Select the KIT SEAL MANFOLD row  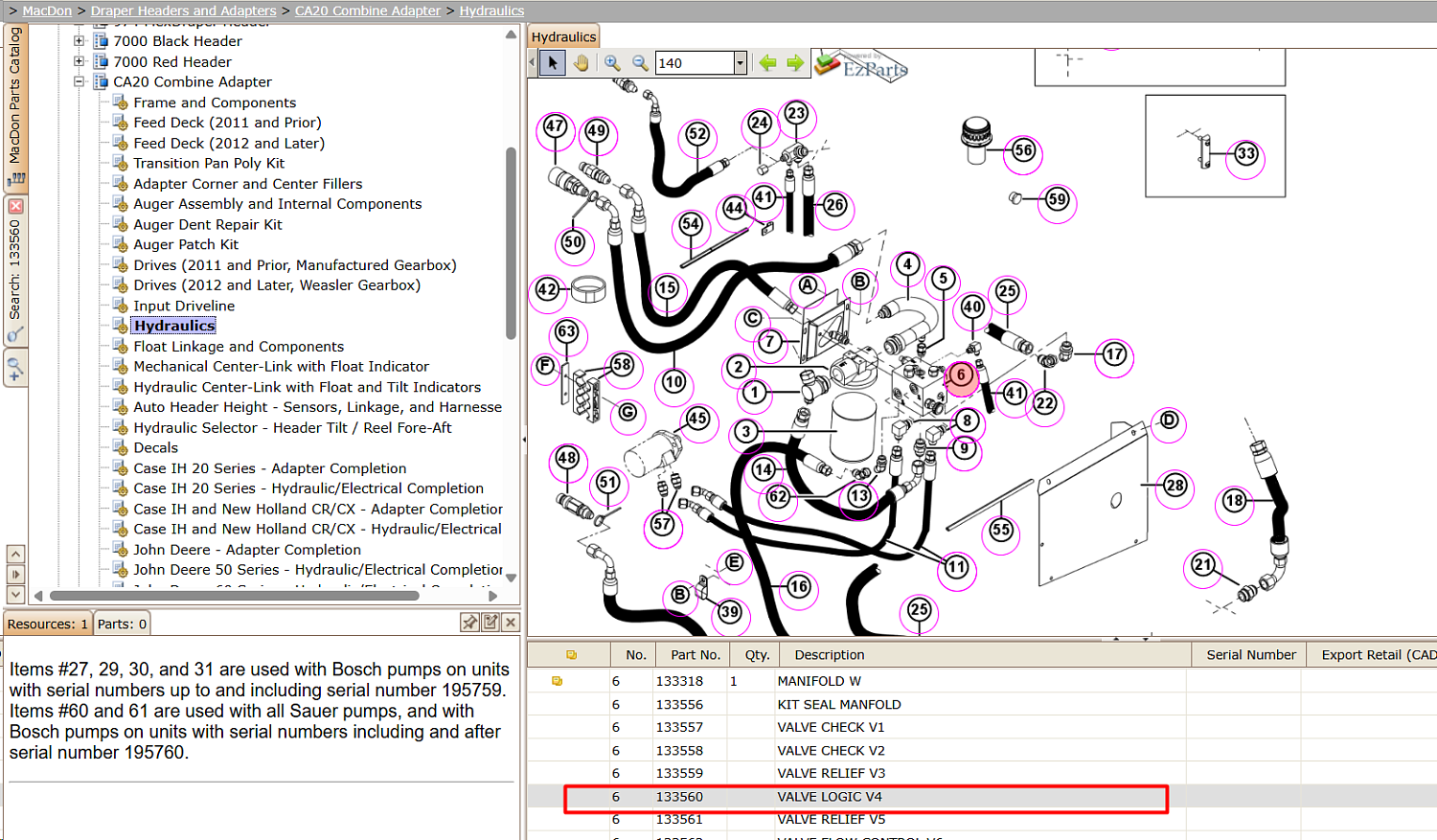click(982, 704)
